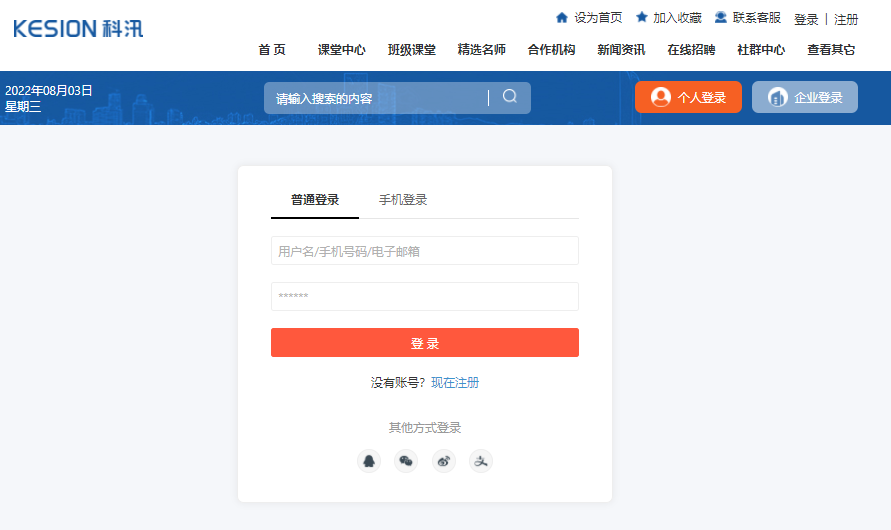
Task: Click the search magnifier icon
Action: coord(510,97)
